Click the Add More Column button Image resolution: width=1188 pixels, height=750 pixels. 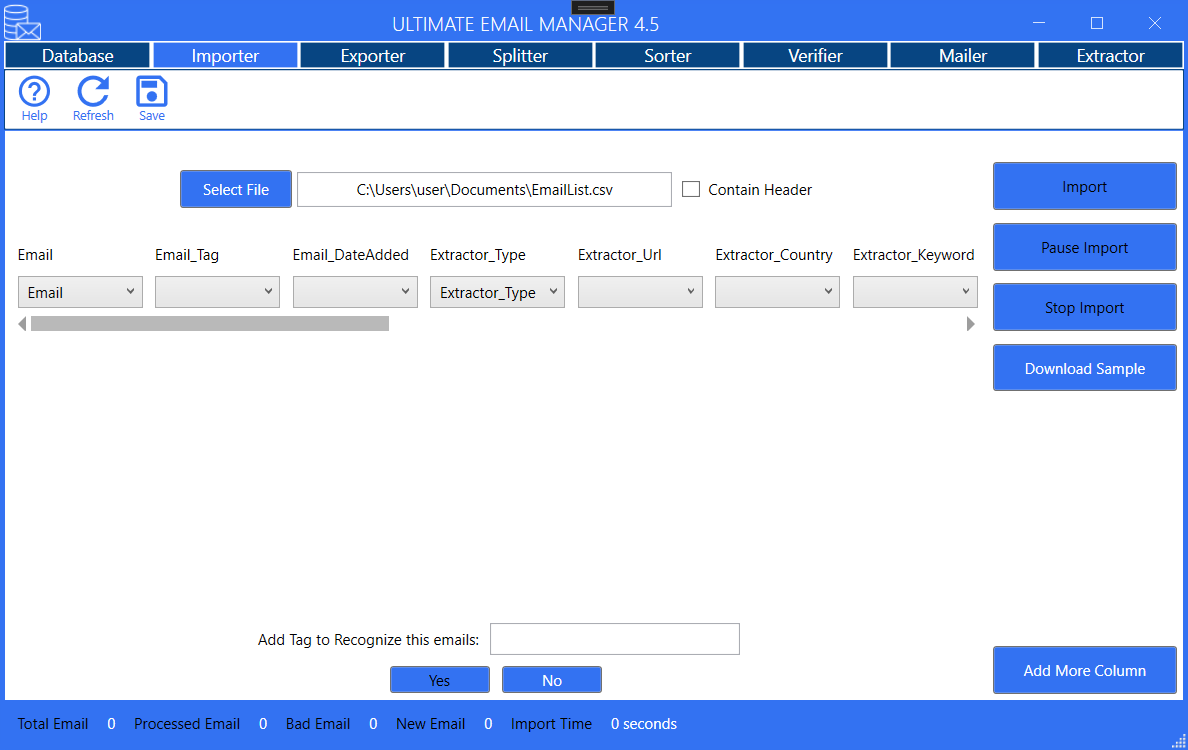point(1084,670)
